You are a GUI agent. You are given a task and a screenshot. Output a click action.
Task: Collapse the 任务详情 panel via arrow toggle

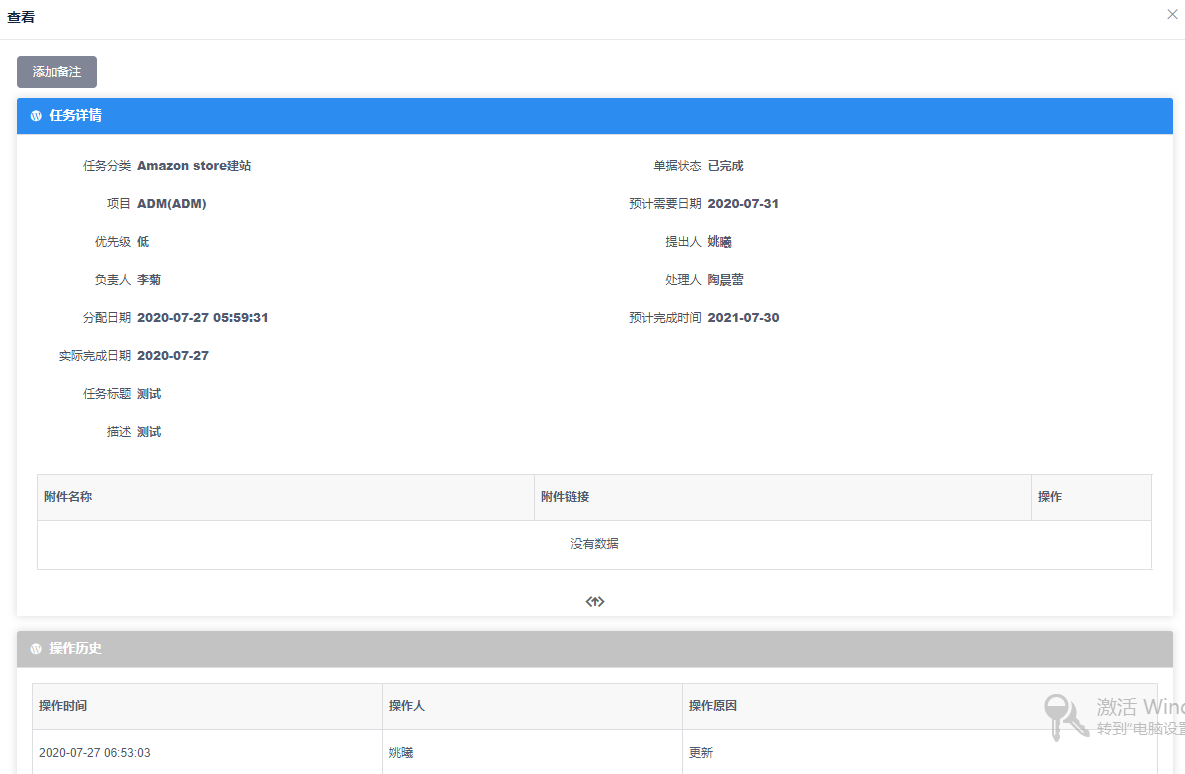[595, 602]
